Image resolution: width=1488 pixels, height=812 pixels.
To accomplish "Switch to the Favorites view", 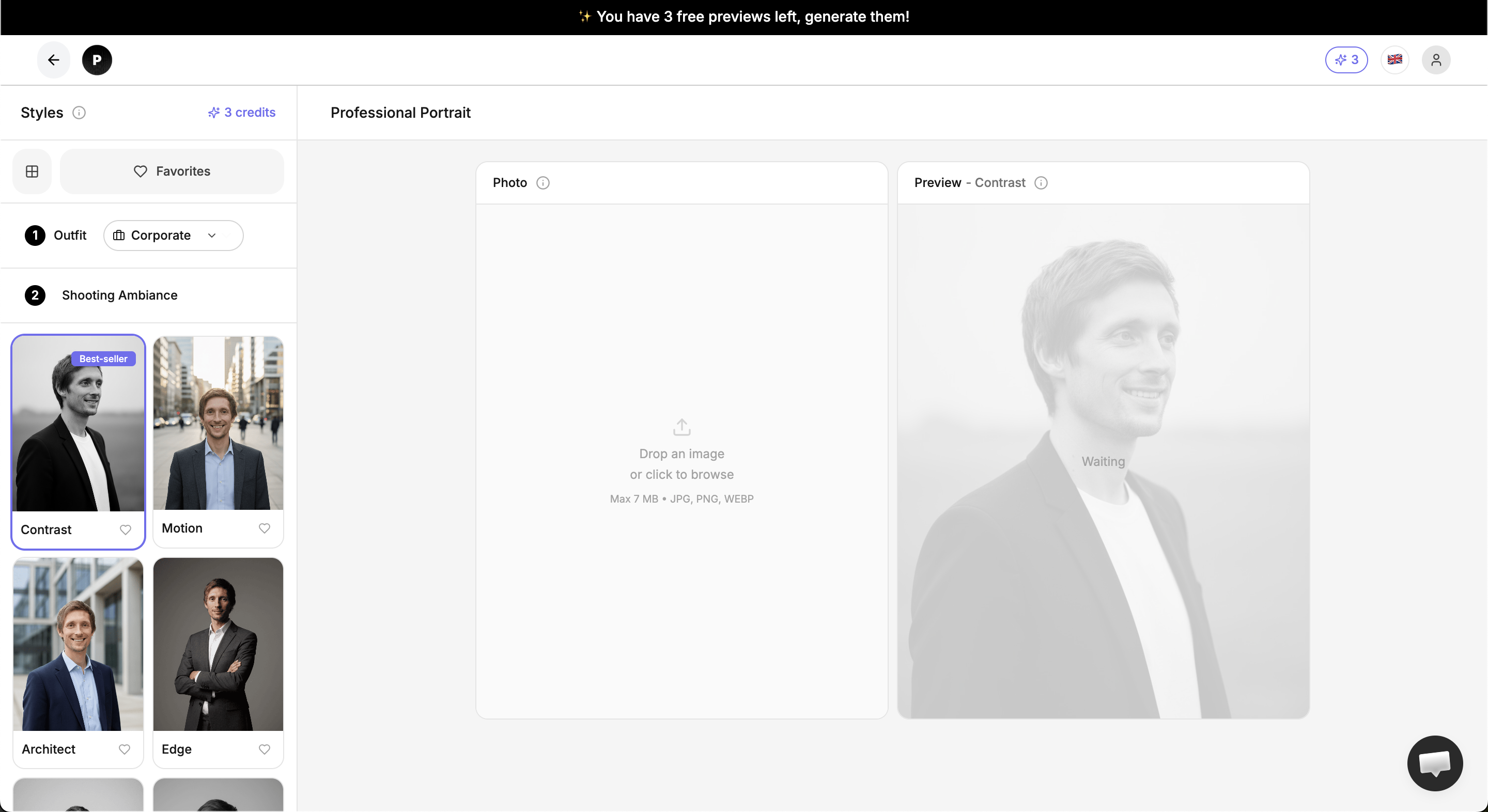I will [172, 171].
